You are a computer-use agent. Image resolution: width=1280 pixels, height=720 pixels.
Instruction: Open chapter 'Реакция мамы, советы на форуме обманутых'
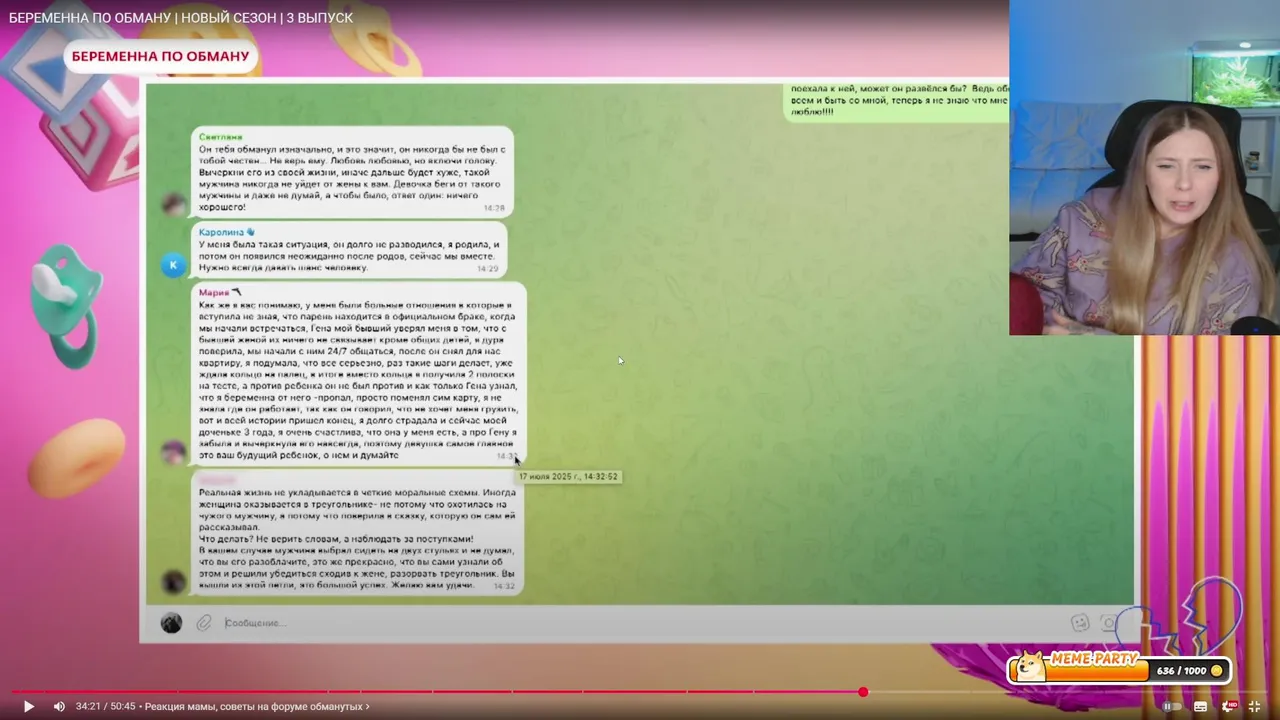tap(257, 706)
